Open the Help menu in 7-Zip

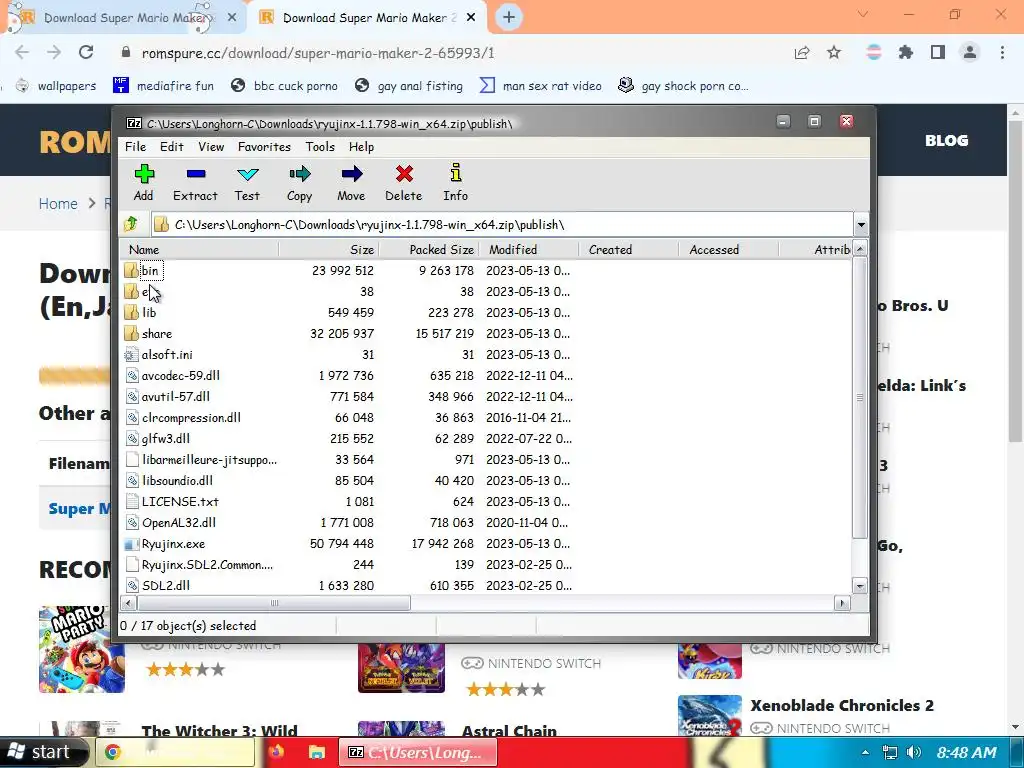tap(361, 146)
